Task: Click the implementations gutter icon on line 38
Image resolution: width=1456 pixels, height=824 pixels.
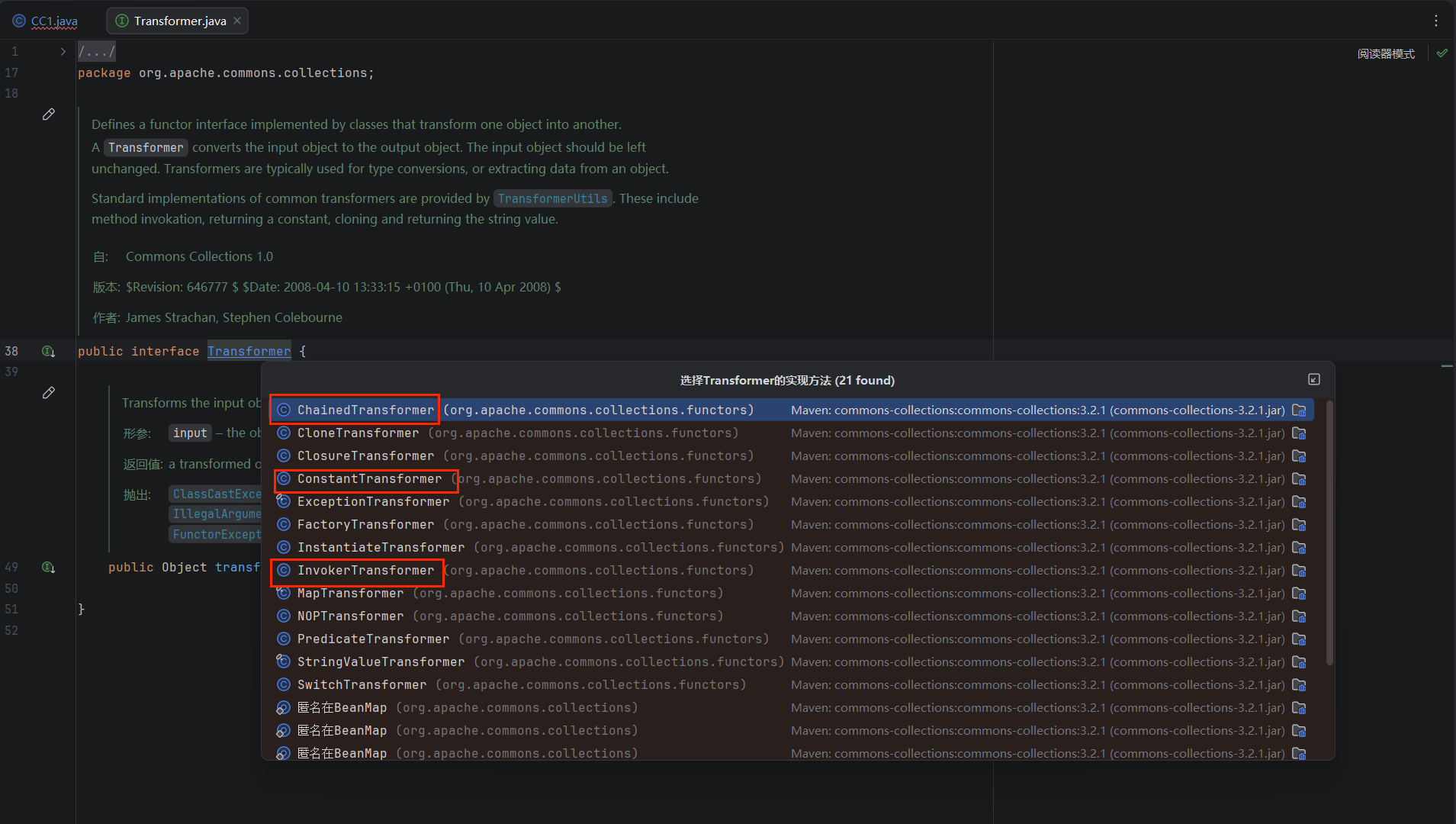Action: 48,351
